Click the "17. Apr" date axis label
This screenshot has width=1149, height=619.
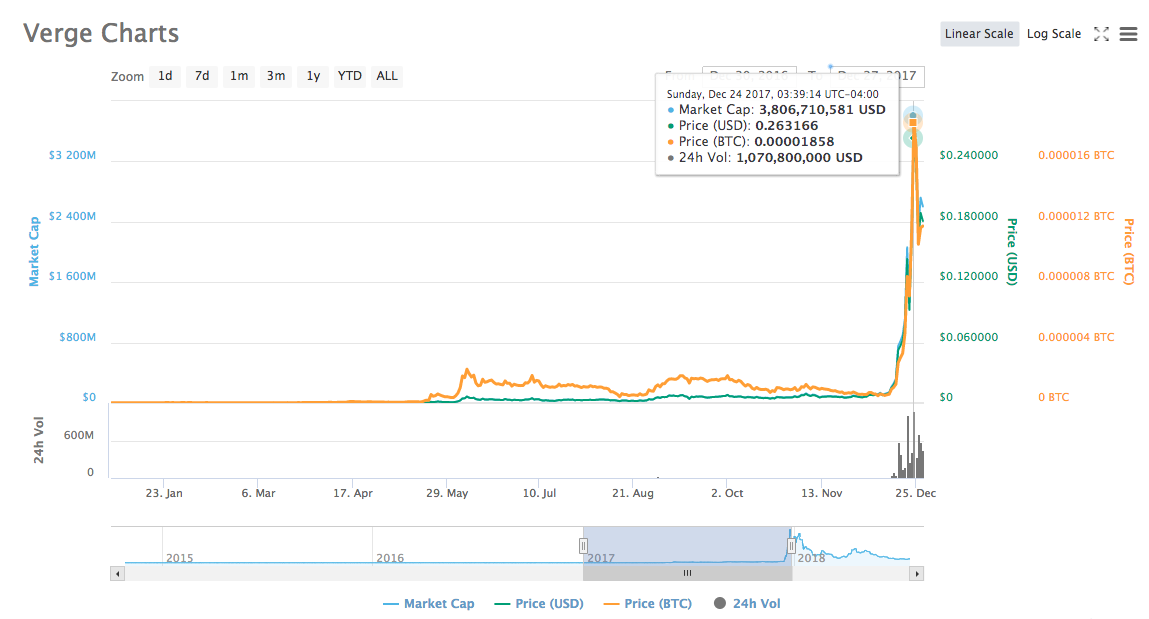click(352, 493)
